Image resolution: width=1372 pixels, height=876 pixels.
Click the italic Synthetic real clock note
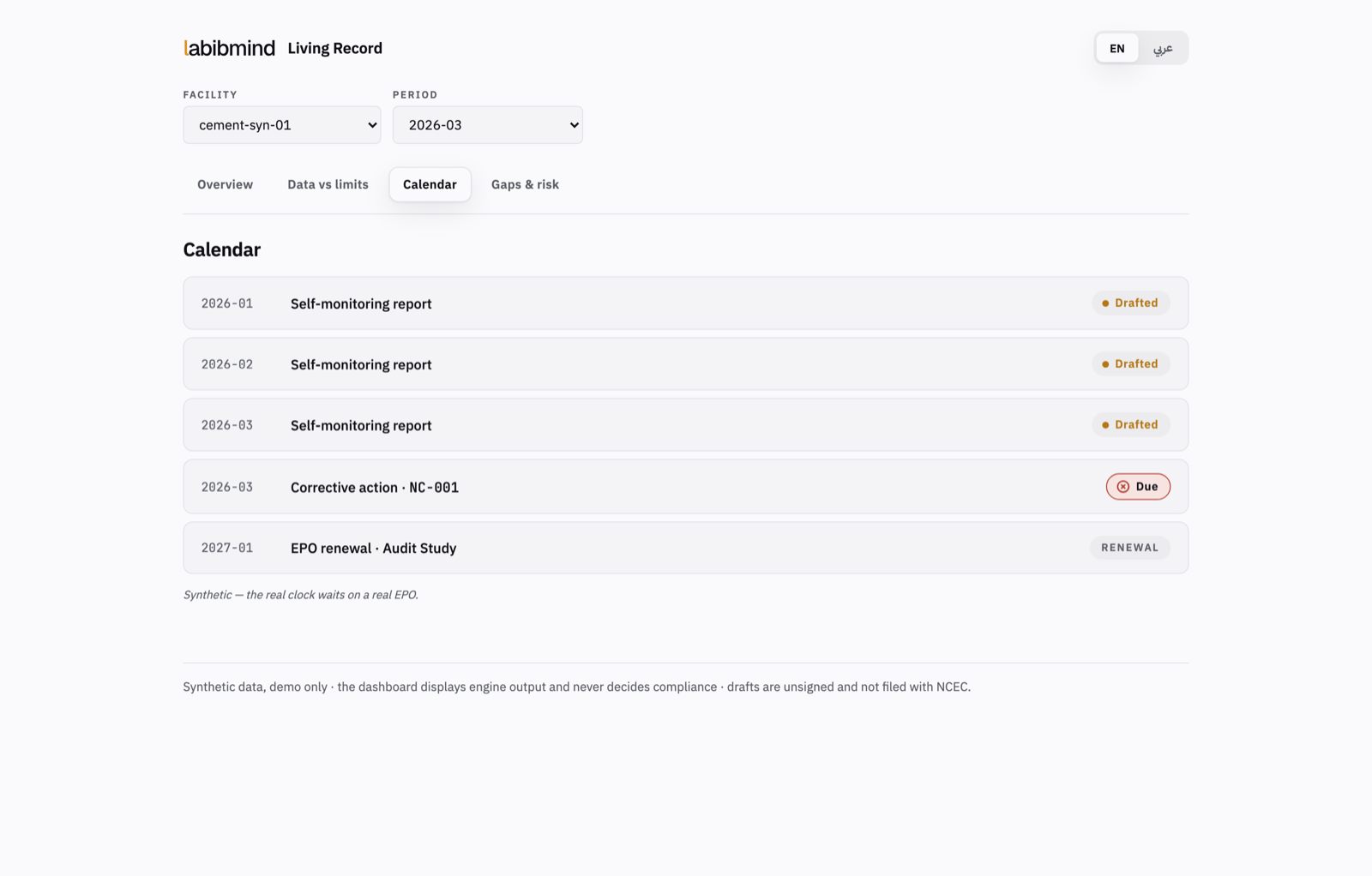pyautogui.click(x=301, y=595)
